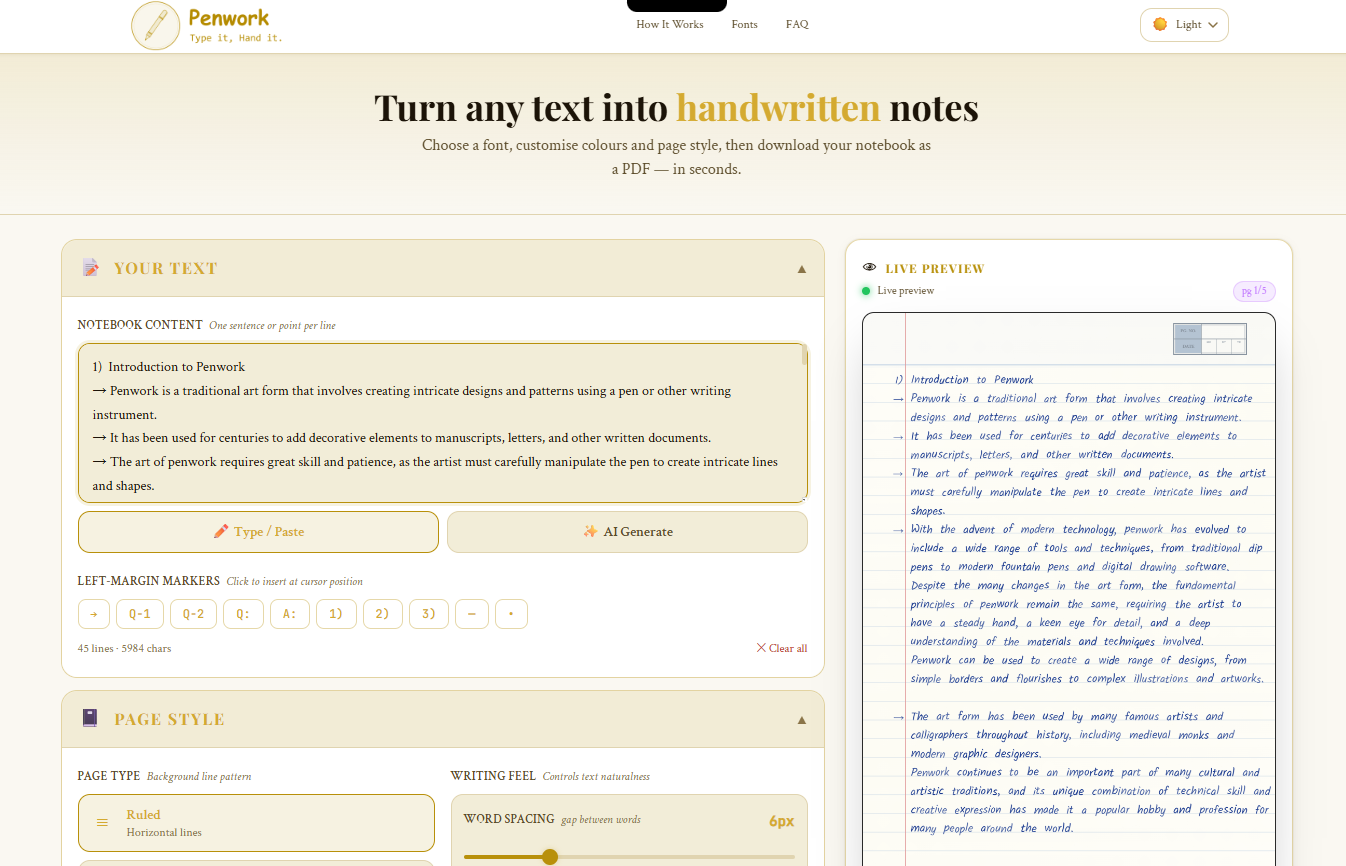Insert the arrow margin marker
The image size is (1346, 866).
(94, 614)
